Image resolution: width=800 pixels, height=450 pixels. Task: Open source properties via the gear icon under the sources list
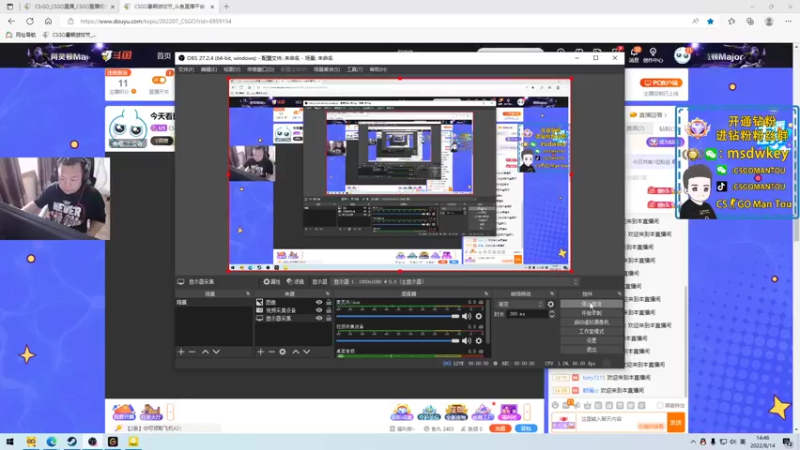pyautogui.click(x=283, y=352)
